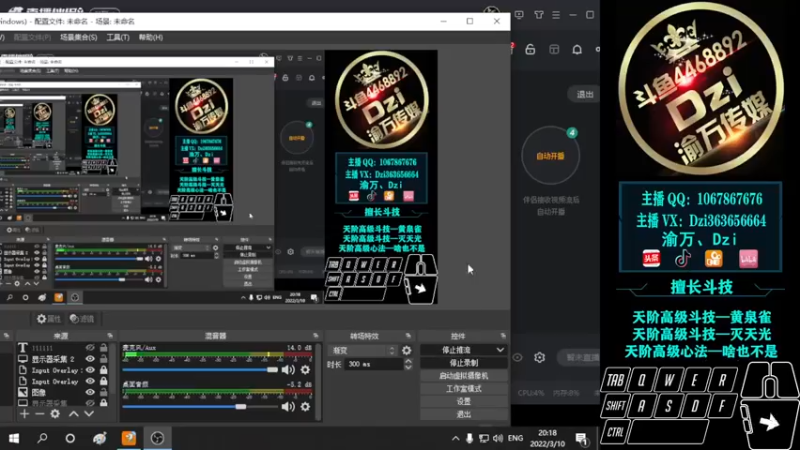Click the shirt skin icon in companion title bar
This screenshot has width=800, height=450.
point(539,15)
